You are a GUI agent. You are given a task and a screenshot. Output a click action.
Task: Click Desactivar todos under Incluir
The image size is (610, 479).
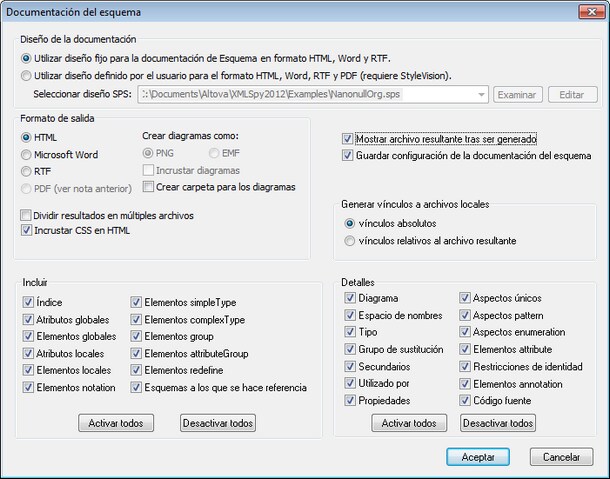[218, 423]
